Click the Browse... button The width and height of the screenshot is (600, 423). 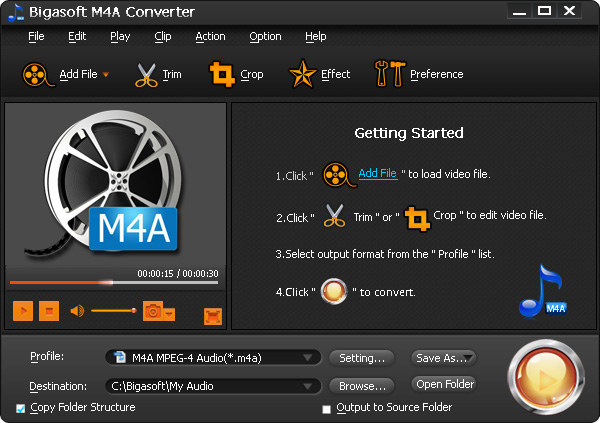[x=362, y=386]
